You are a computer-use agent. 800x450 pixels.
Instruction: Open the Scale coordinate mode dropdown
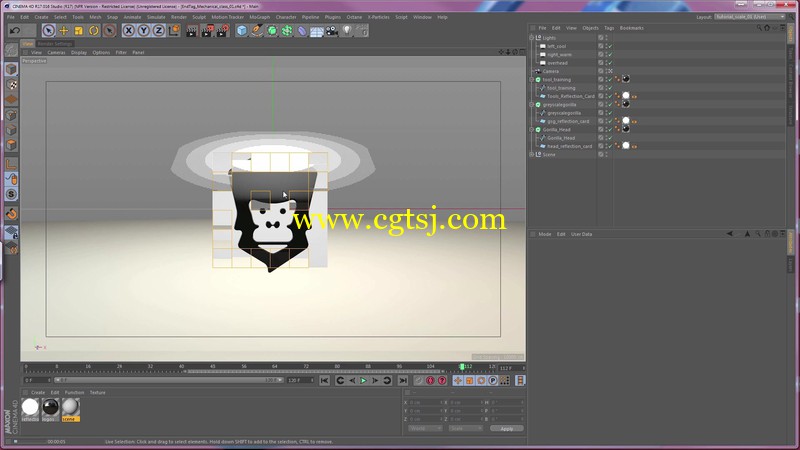coord(465,429)
